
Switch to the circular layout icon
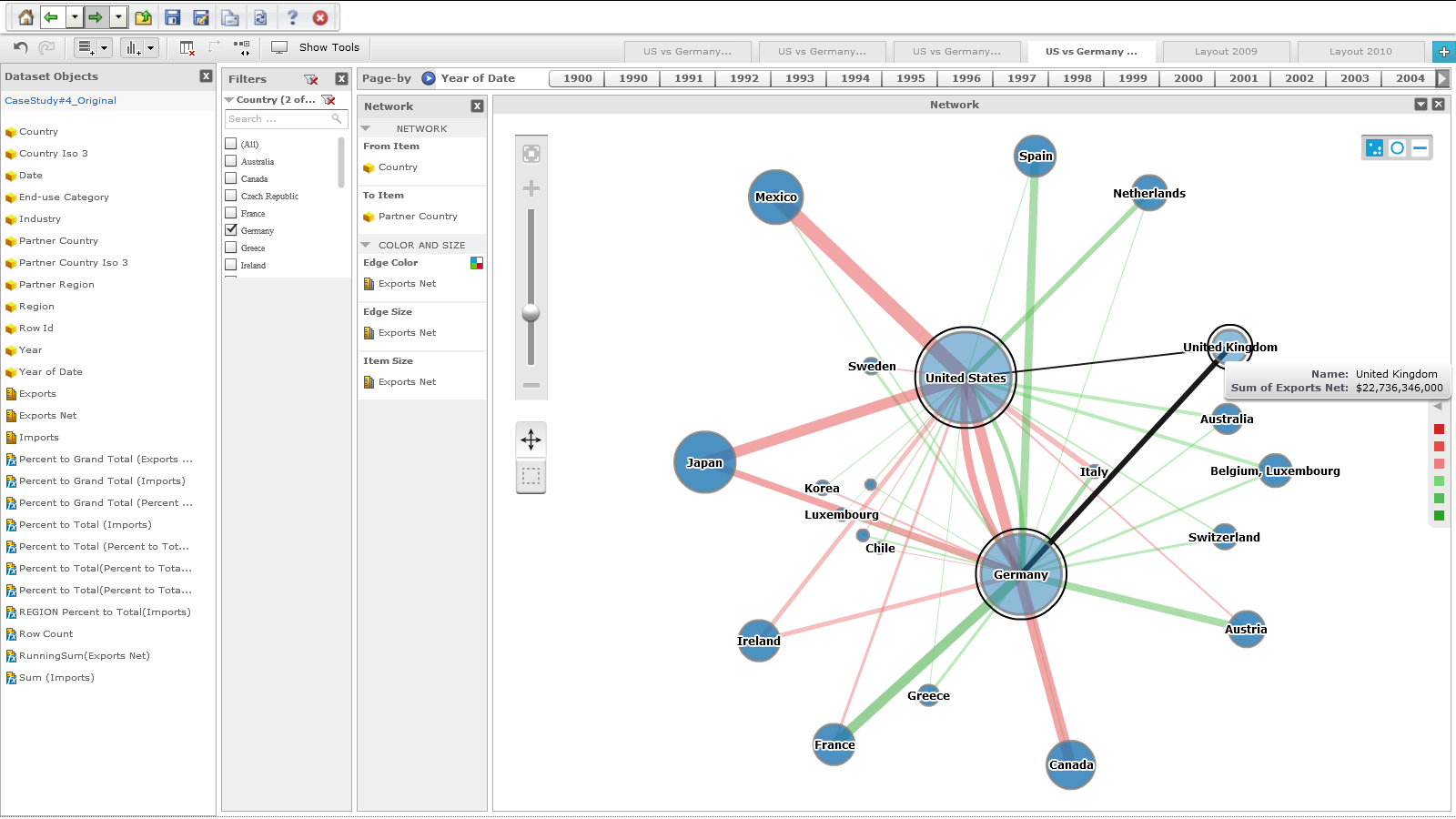coord(1397,147)
